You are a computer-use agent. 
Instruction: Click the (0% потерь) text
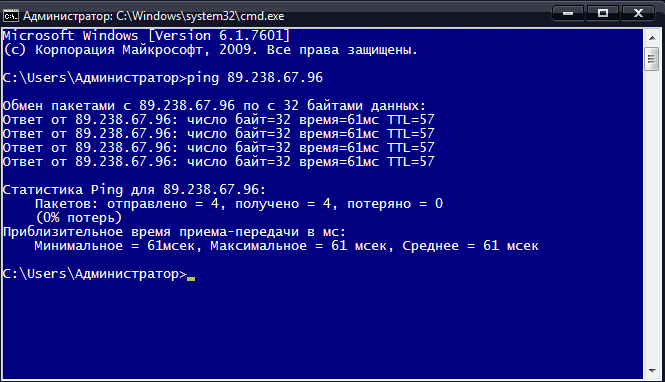78,218
